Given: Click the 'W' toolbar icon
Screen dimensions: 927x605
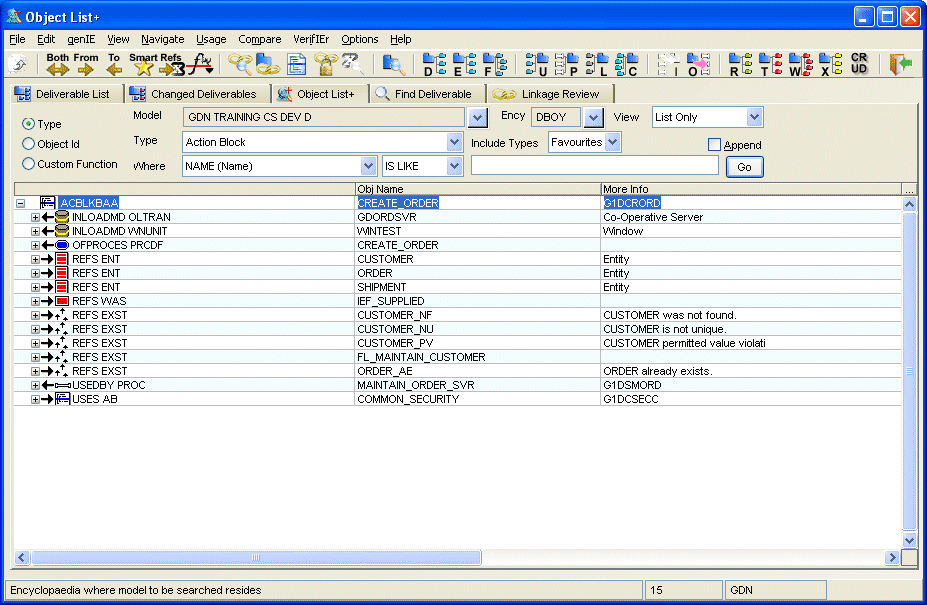Looking at the screenshot, I should [x=799, y=65].
